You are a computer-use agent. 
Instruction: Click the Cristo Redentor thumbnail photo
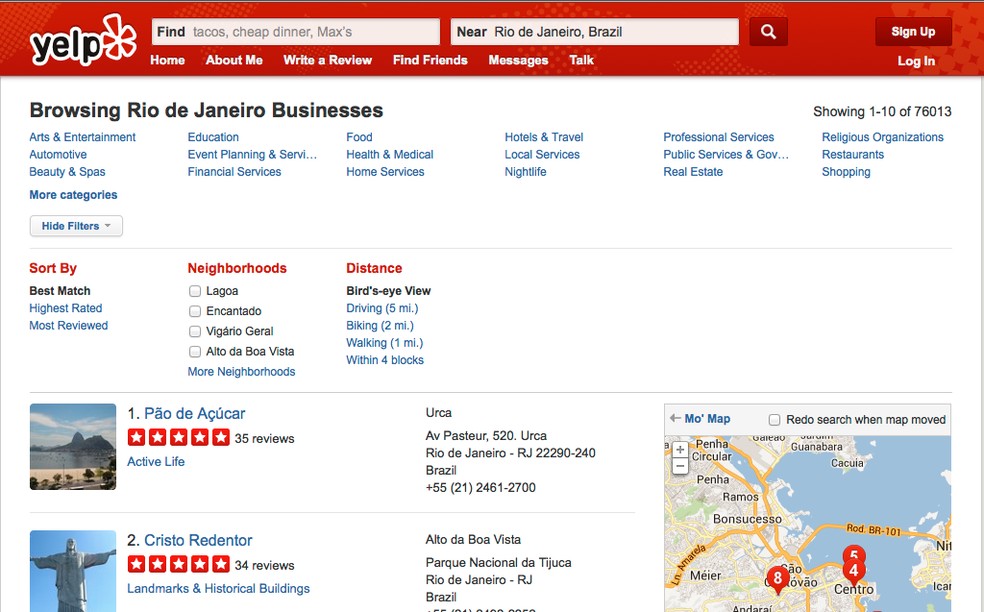pos(73,571)
